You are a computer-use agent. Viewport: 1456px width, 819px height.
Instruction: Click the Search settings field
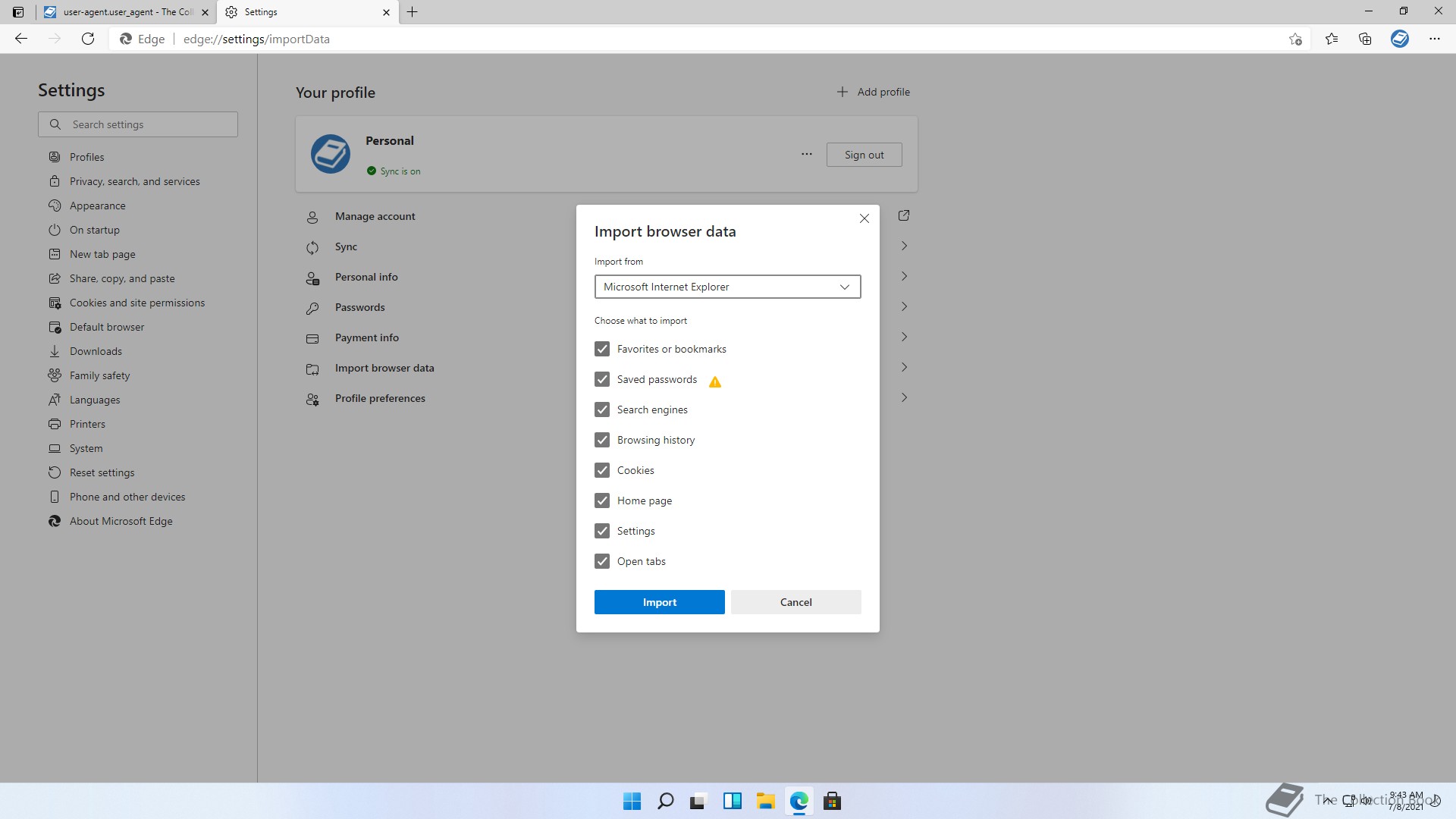point(138,124)
